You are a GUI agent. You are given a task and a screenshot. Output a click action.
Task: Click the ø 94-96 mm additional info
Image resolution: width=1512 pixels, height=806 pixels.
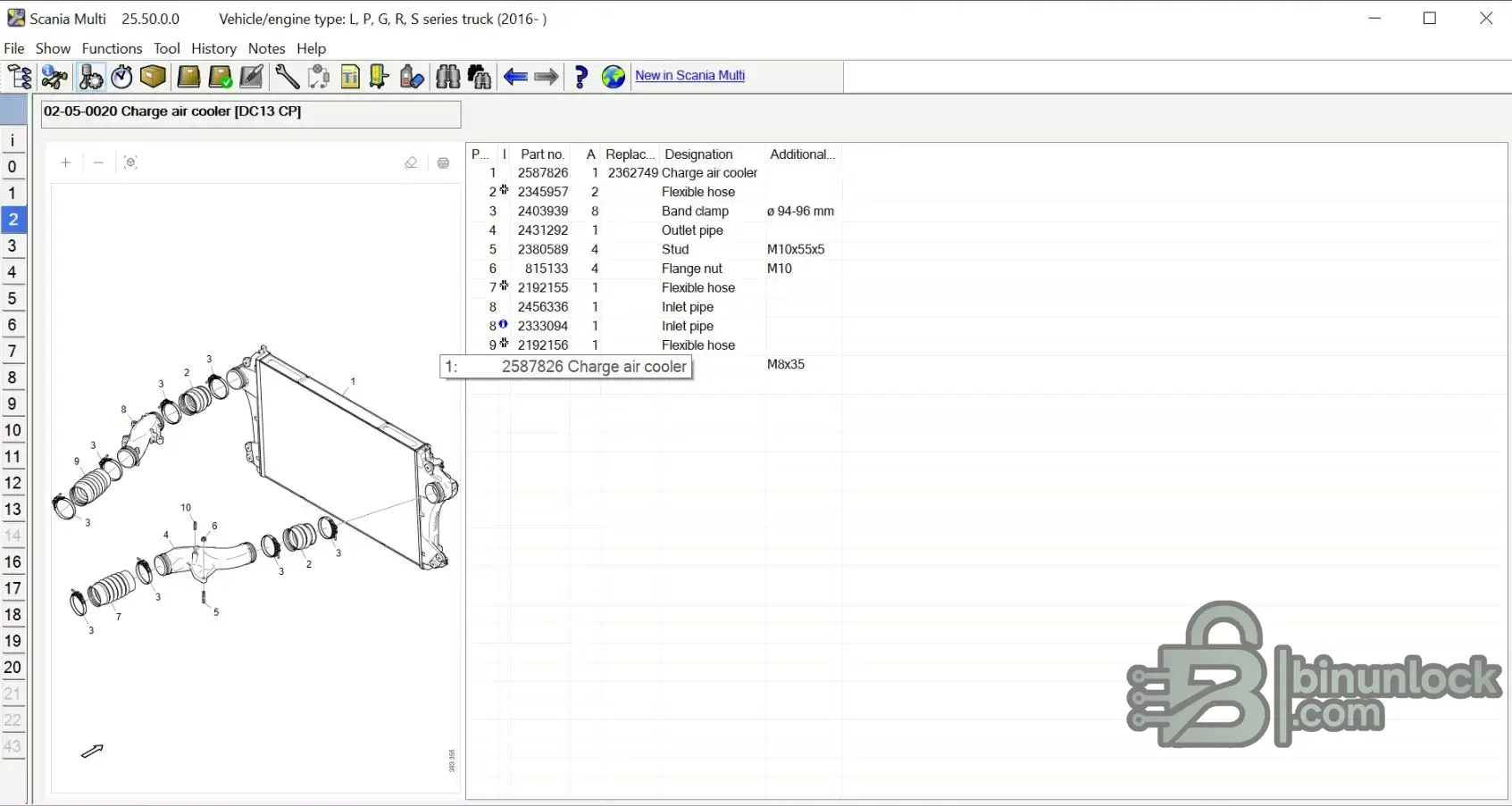tap(800, 212)
